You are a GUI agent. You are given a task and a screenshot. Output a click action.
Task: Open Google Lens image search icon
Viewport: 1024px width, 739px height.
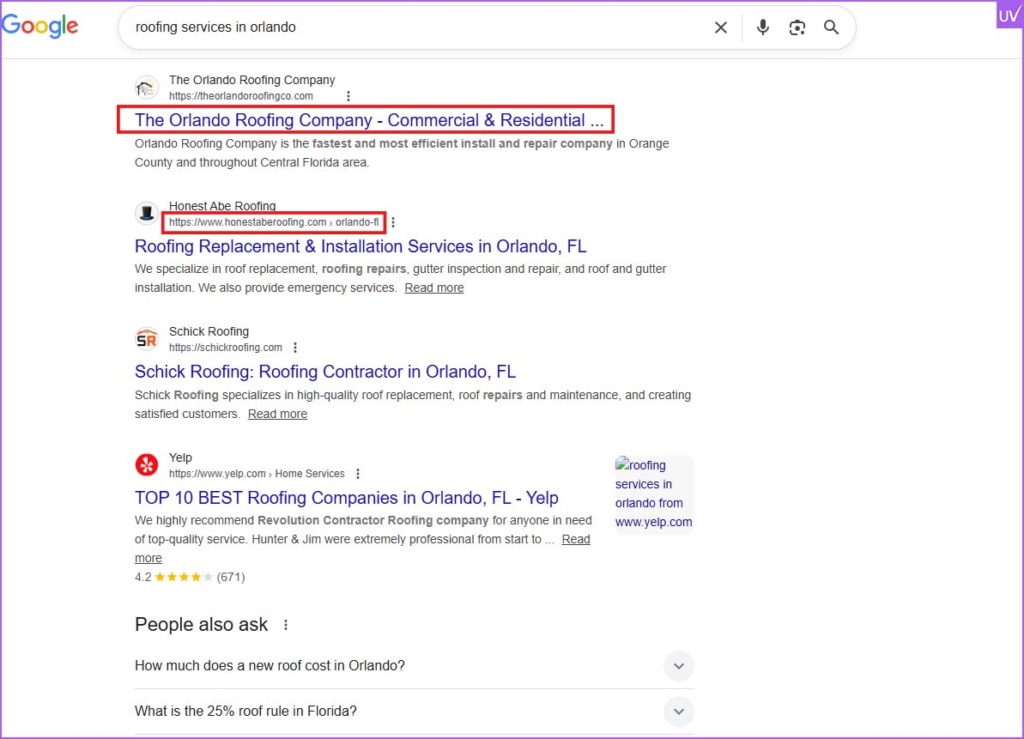797,28
